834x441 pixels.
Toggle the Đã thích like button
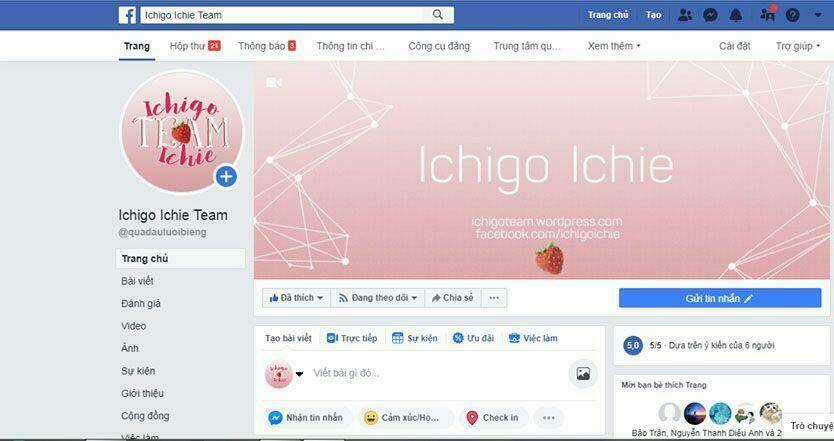coord(296,298)
